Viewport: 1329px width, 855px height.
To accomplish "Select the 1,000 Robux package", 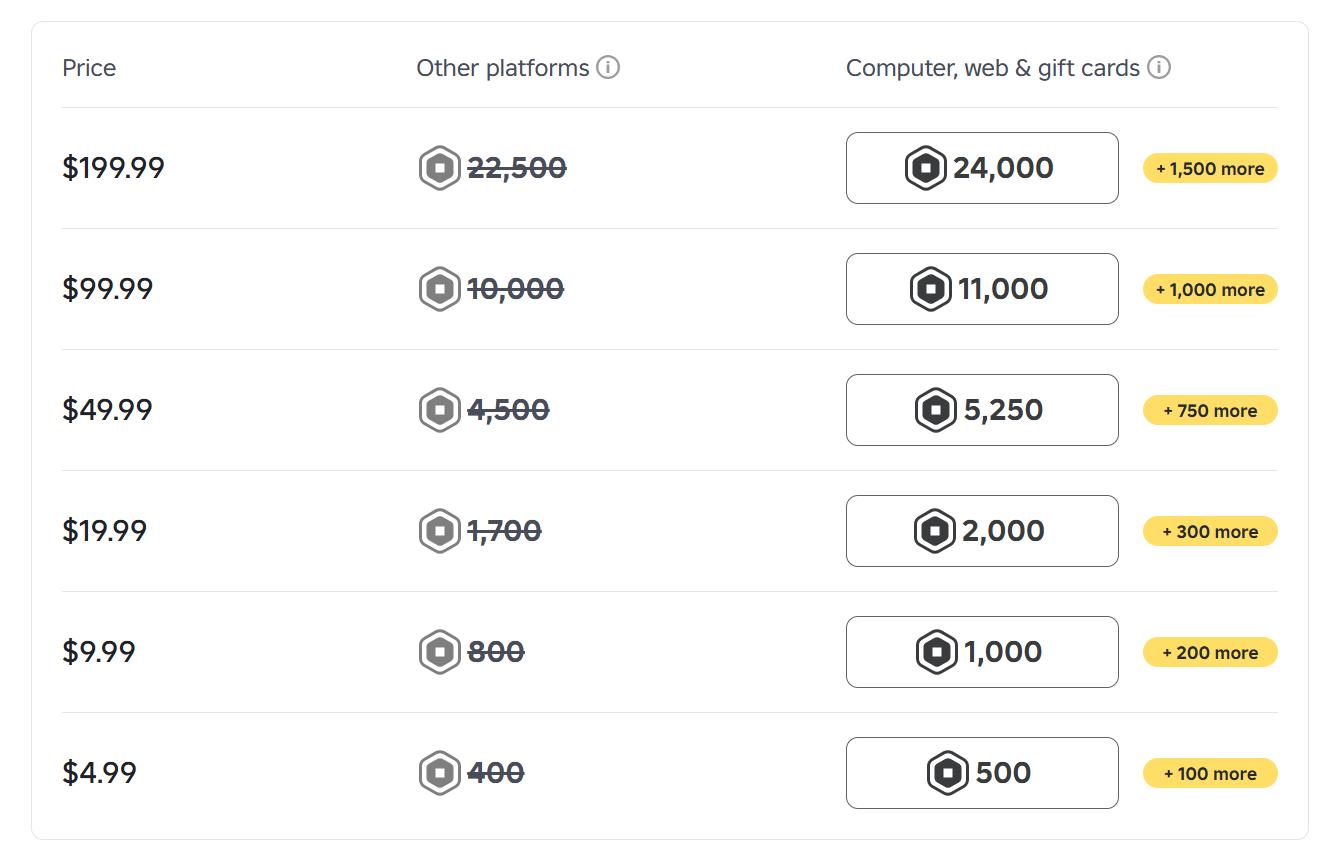I will click(981, 652).
